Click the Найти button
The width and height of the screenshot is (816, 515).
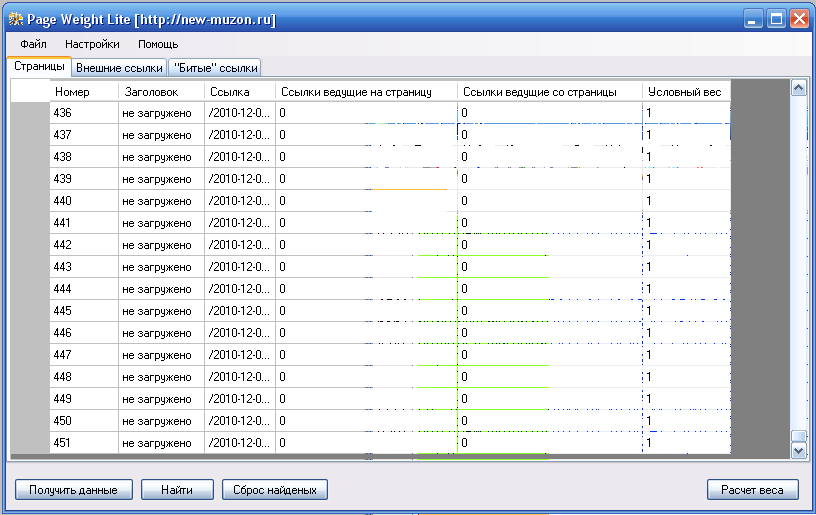(x=177, y=490)
